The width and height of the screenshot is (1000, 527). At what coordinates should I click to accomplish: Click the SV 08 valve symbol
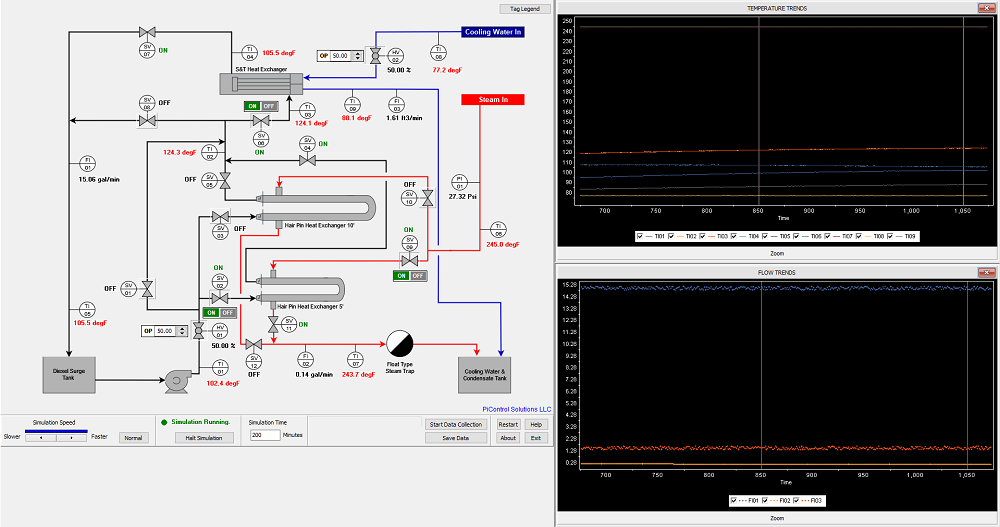(x=147, y=120)
